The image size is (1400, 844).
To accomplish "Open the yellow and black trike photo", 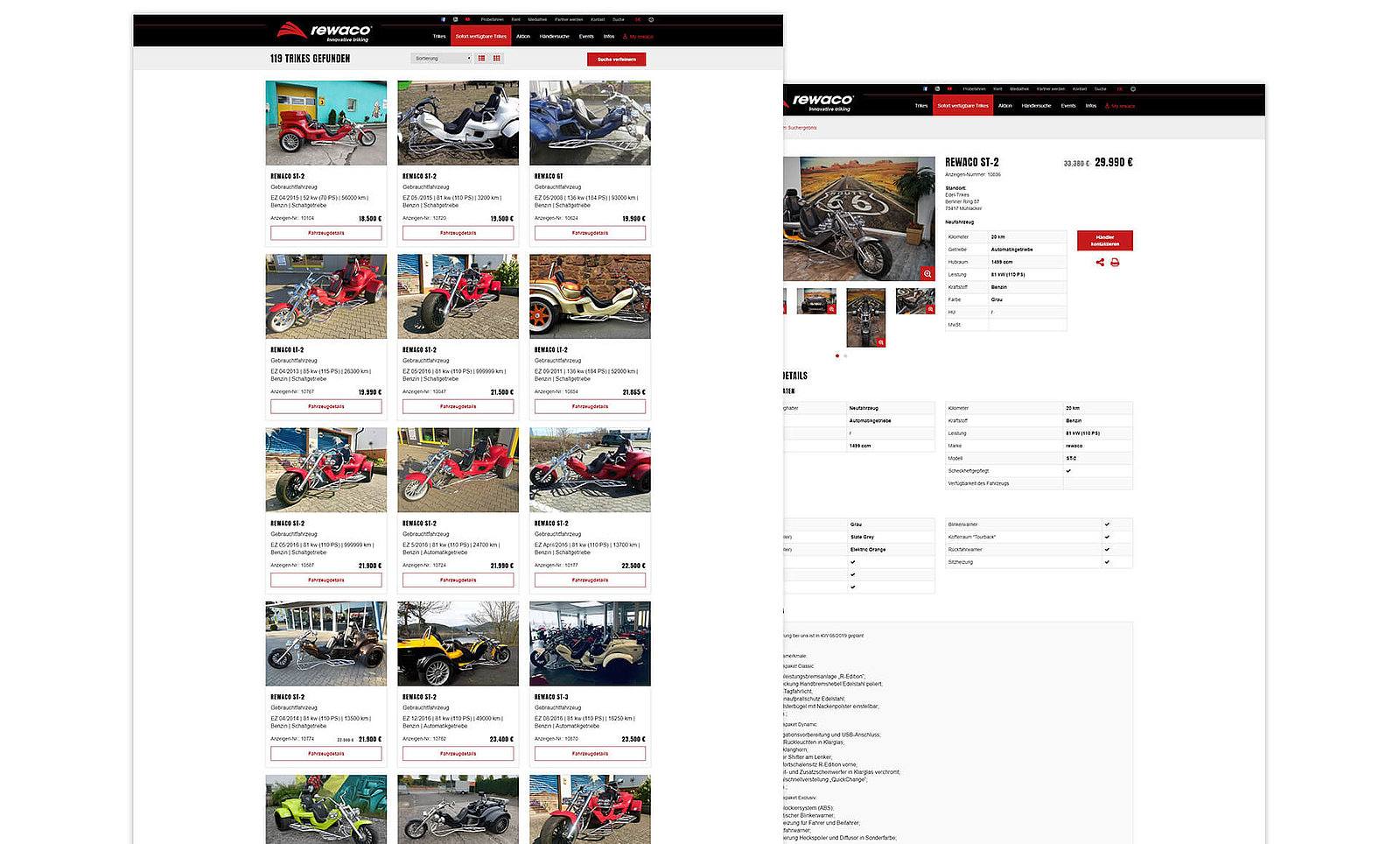I will 458,644.
